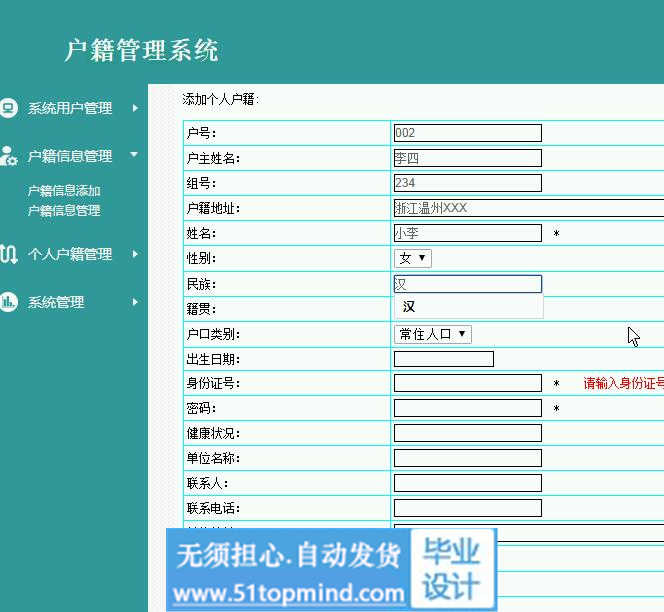The width and height of the screenshot is (664, 612).
Task: Click the 户籍地址 field with 浙江温州XXX
Action: pyautogui.click(x=528, y=208)
